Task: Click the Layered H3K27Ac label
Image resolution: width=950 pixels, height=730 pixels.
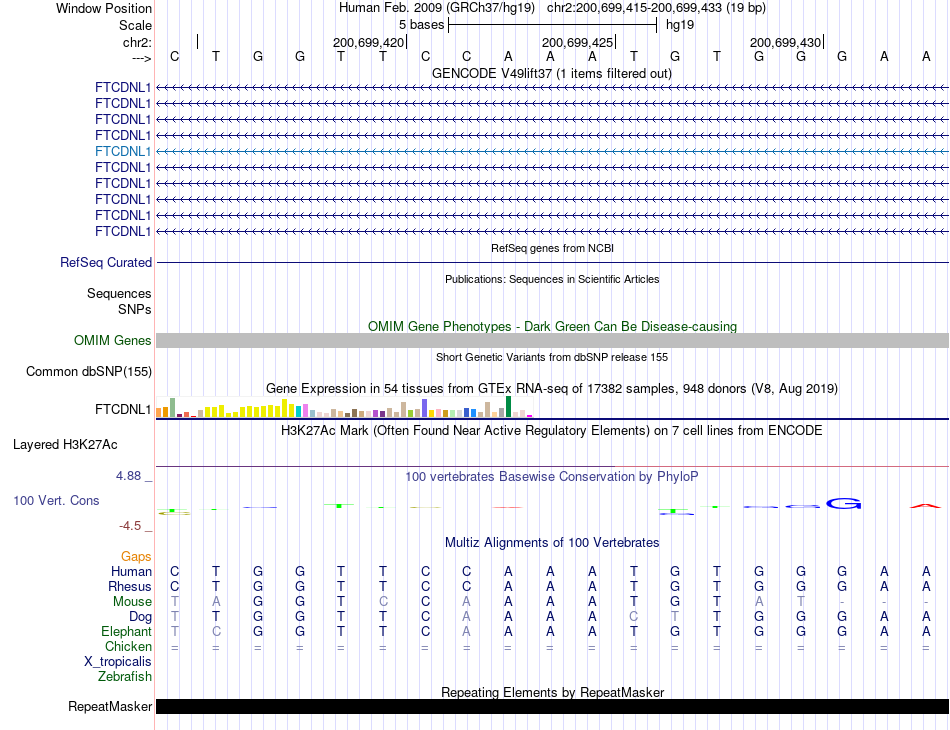Action: (65, 445)
